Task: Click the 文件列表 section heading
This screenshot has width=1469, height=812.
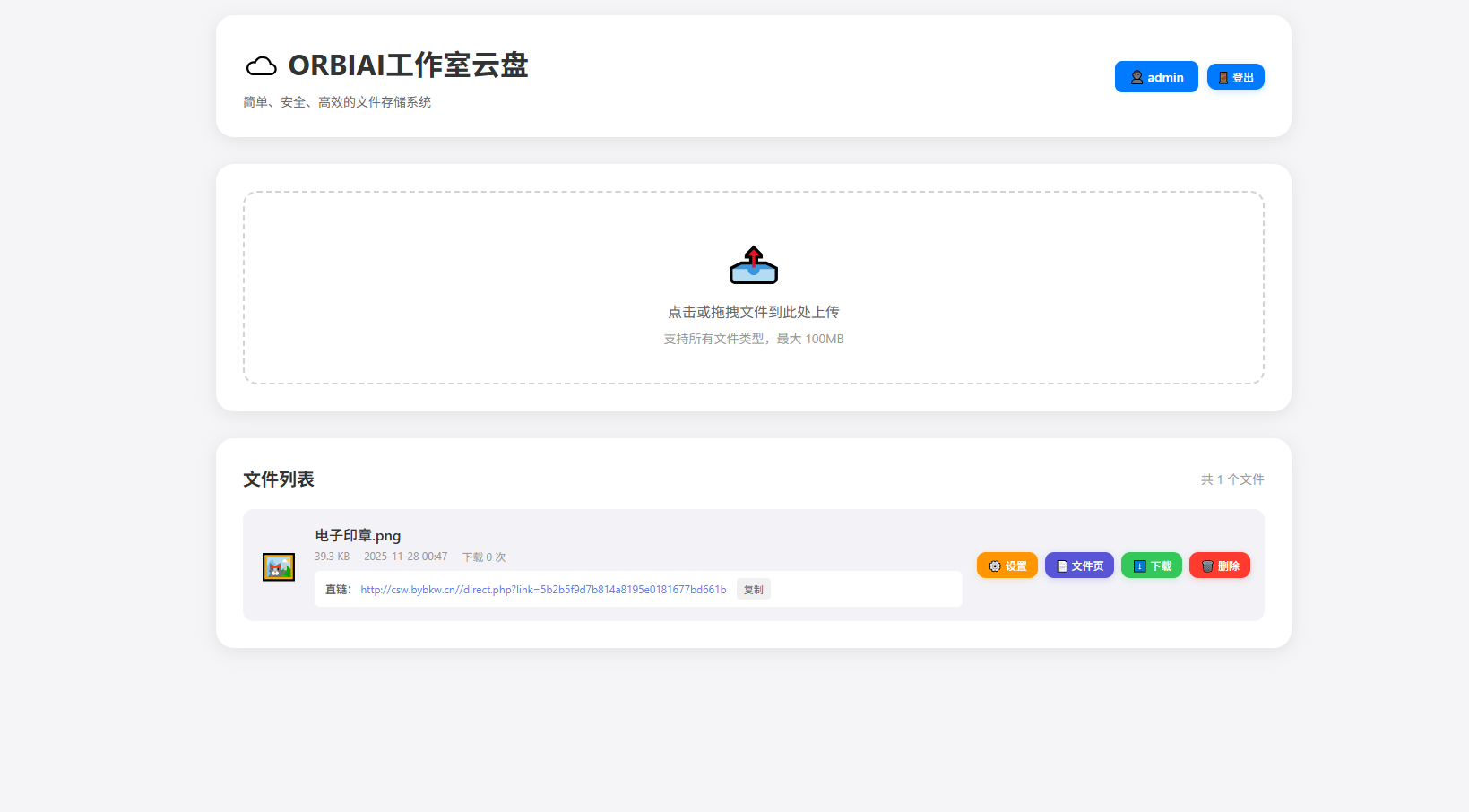Action: click(x=279, y=479)
